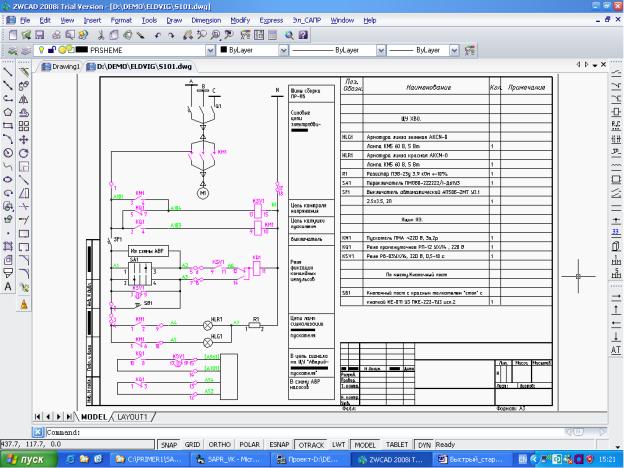This screenshot has height=468, width=624.
Task: Select the Multiline Text tool
Action: coord(8,286)
